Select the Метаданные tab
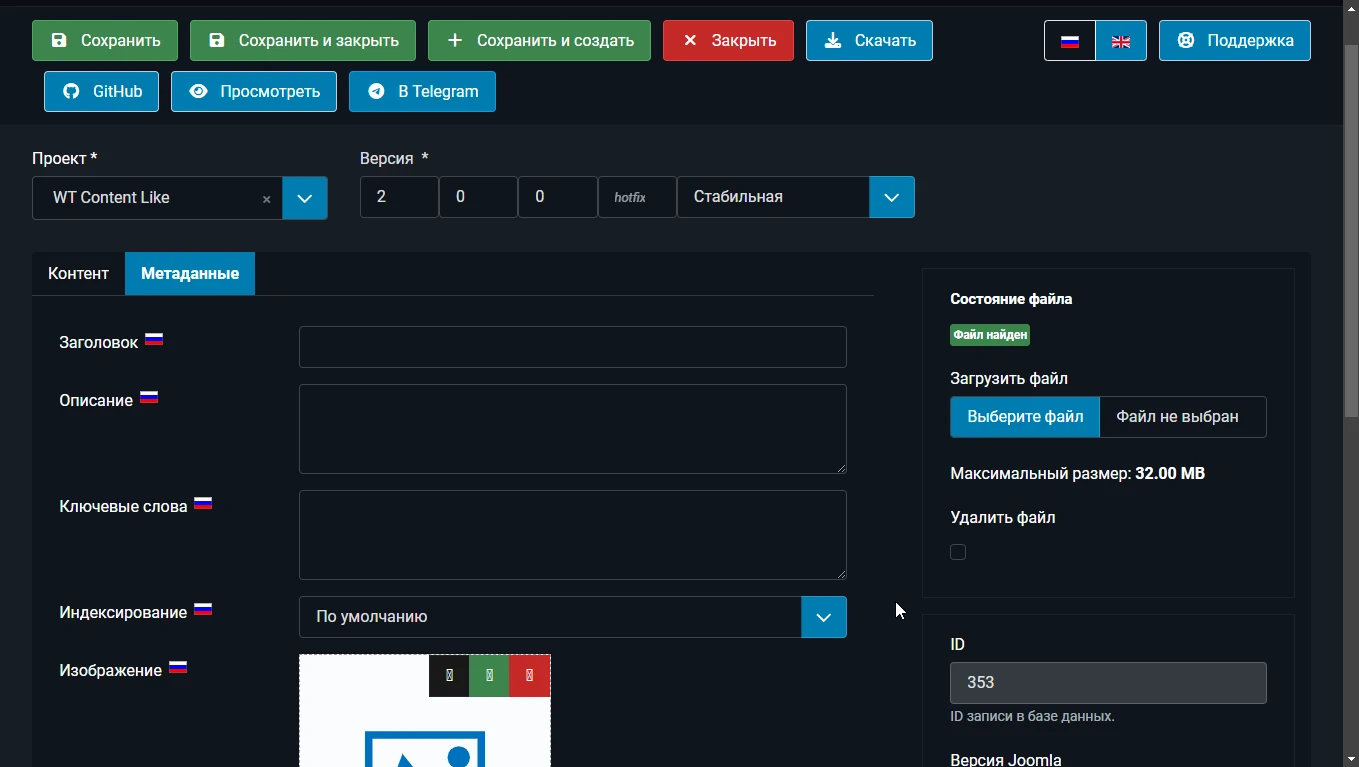This screenshot has width=1359, height=767. pyautogui.click(x=190, y=273)
